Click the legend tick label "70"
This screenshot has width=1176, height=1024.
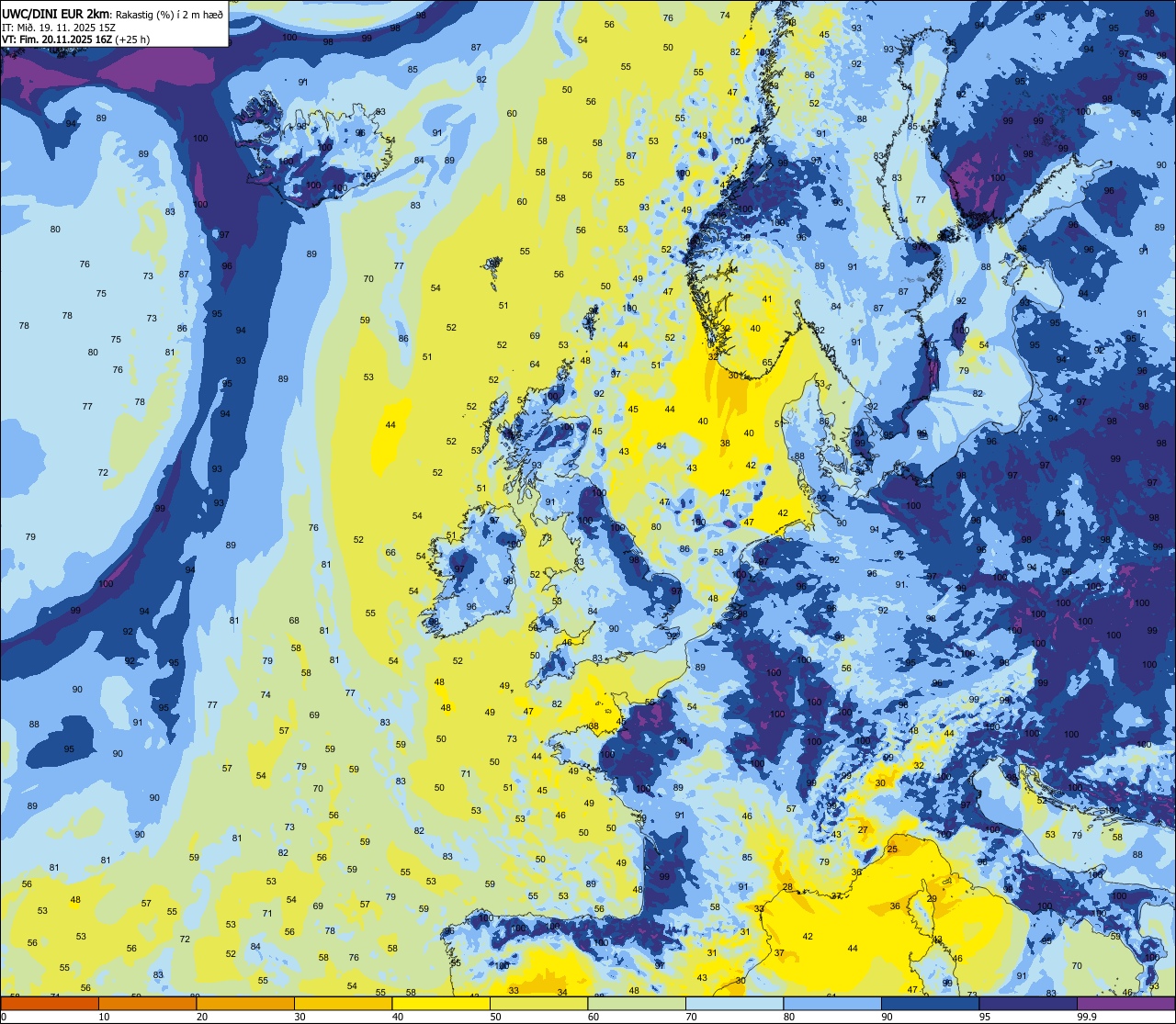pyautogui.click(x=692, y=1017)
